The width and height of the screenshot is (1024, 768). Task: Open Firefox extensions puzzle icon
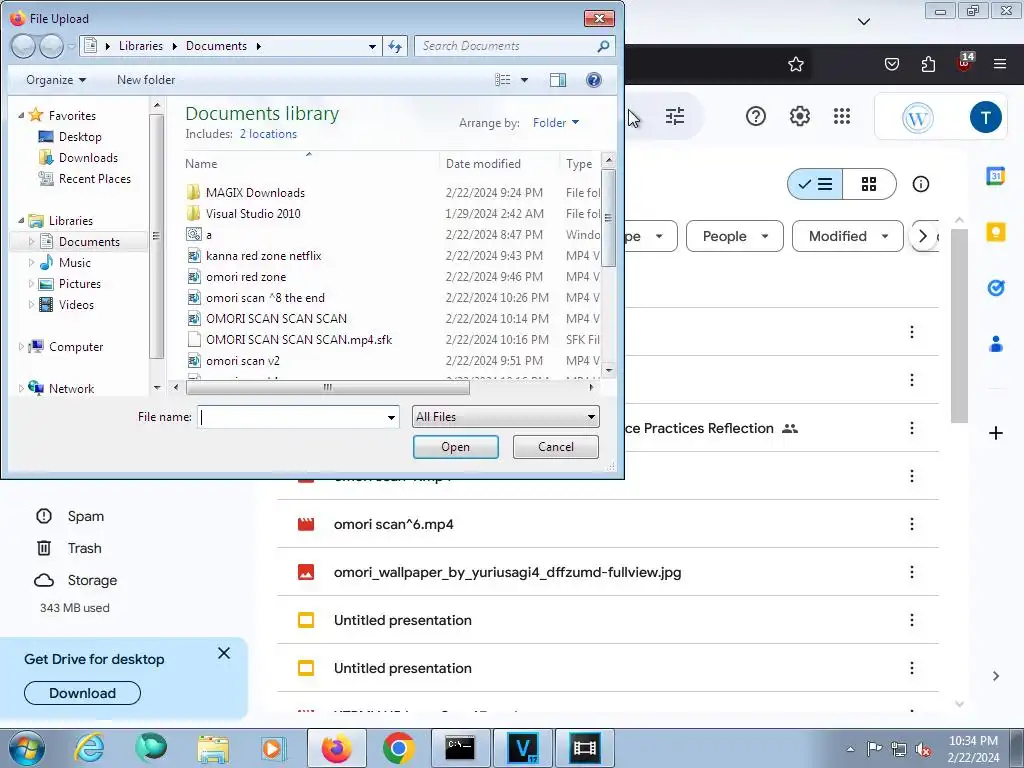click(x=928, y=64)
